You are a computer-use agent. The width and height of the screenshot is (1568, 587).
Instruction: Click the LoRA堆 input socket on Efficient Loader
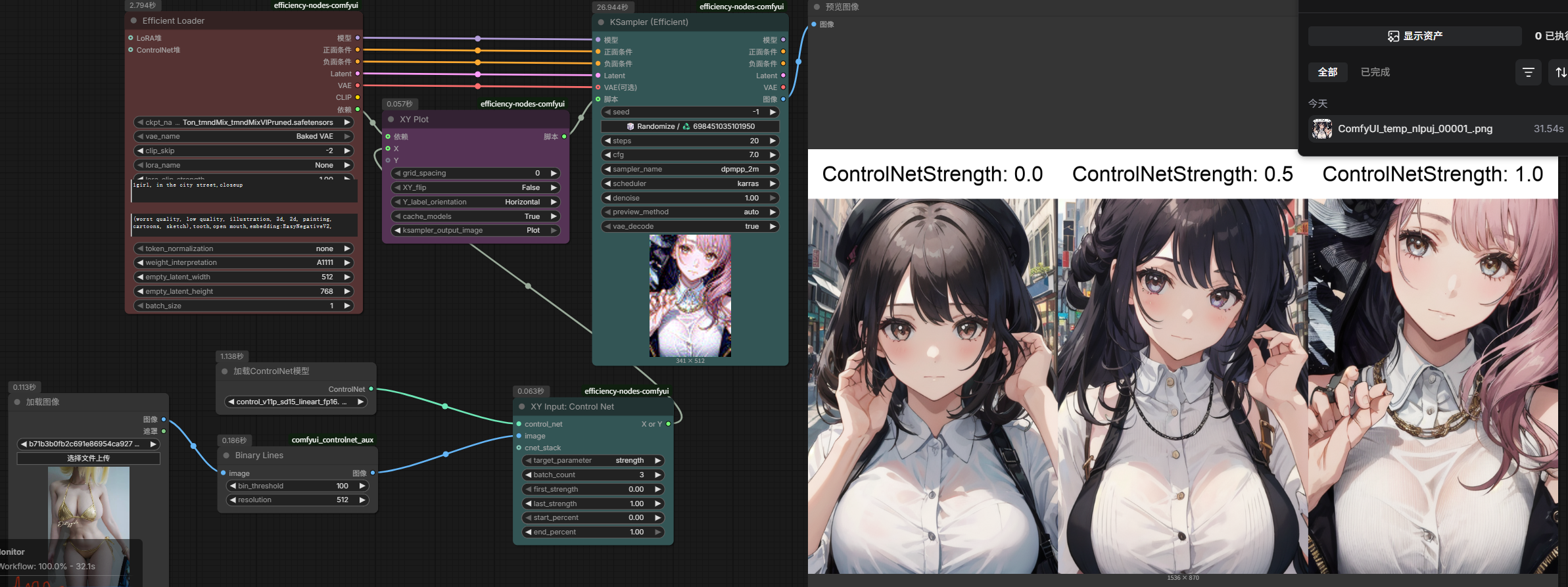pos(131,38)
